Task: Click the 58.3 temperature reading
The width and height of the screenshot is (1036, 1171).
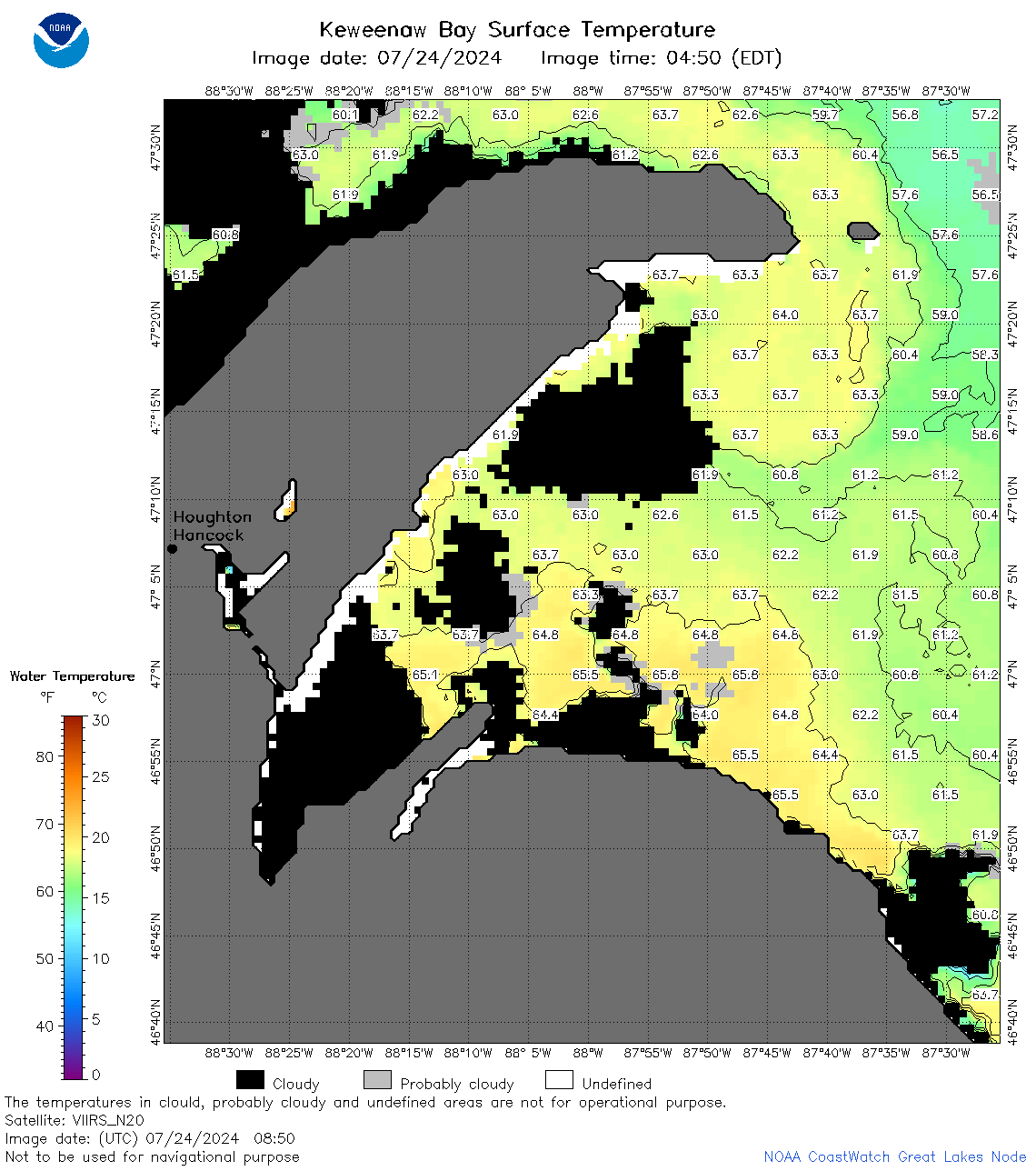Action: (x=985, y=355)
